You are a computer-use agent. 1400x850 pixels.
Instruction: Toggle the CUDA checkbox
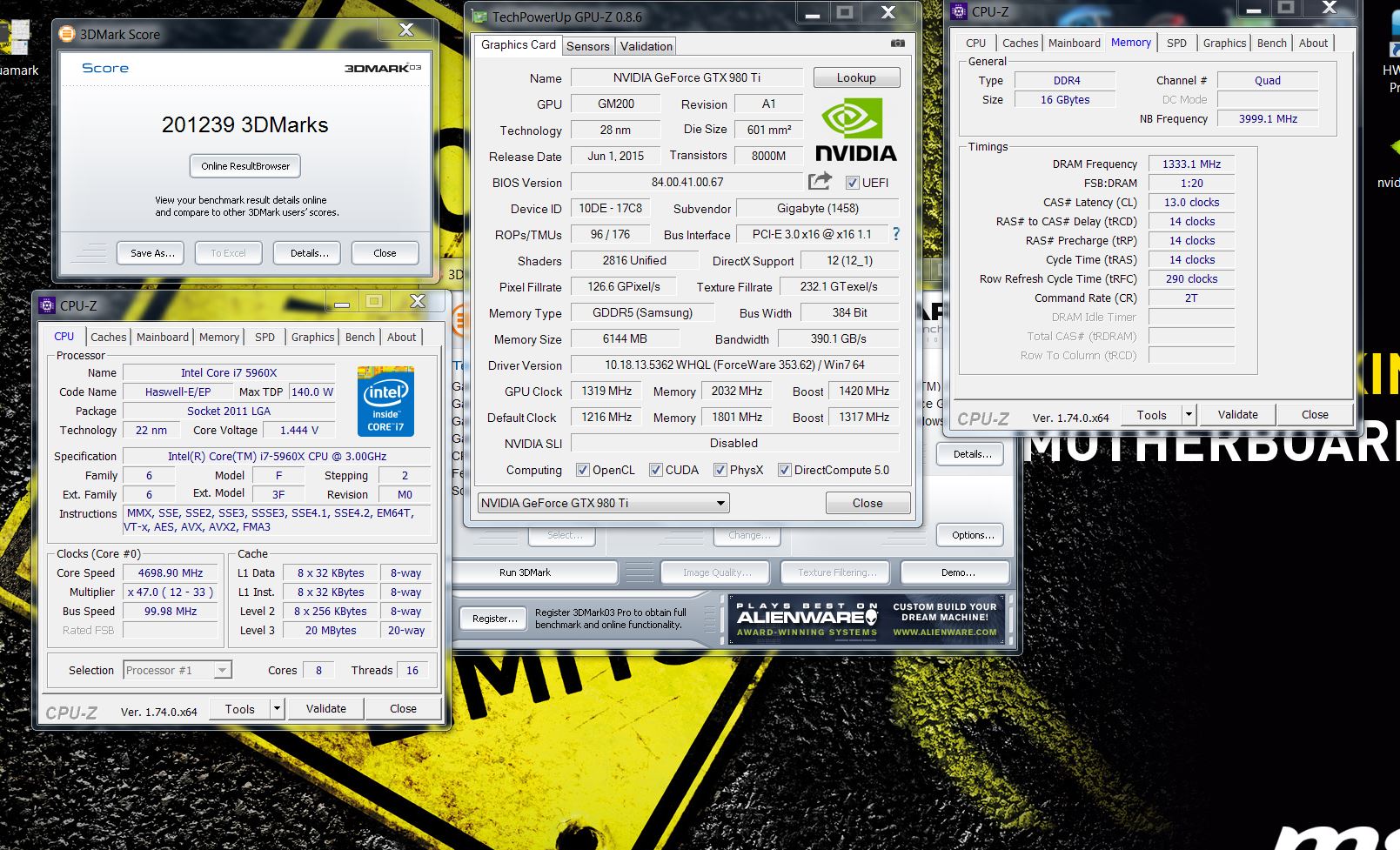pos(656,470)
